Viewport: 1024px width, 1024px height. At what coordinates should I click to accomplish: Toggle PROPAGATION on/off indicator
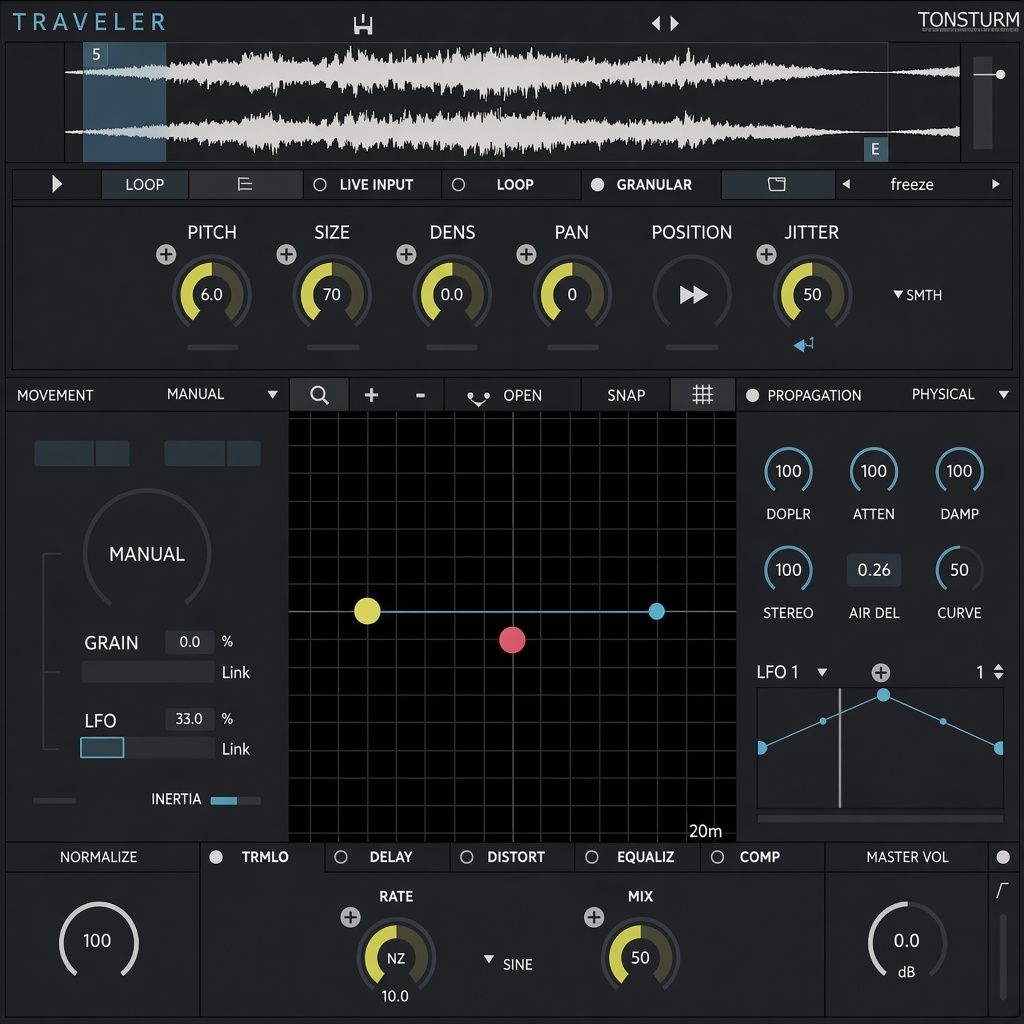pyautogui.click(x=752, y=395)
